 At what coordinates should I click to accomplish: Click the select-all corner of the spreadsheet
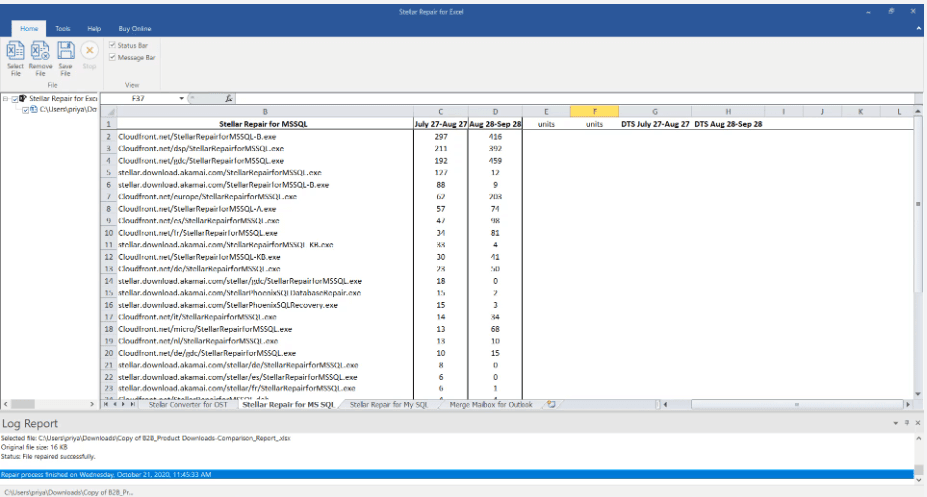tap(109, 112)
